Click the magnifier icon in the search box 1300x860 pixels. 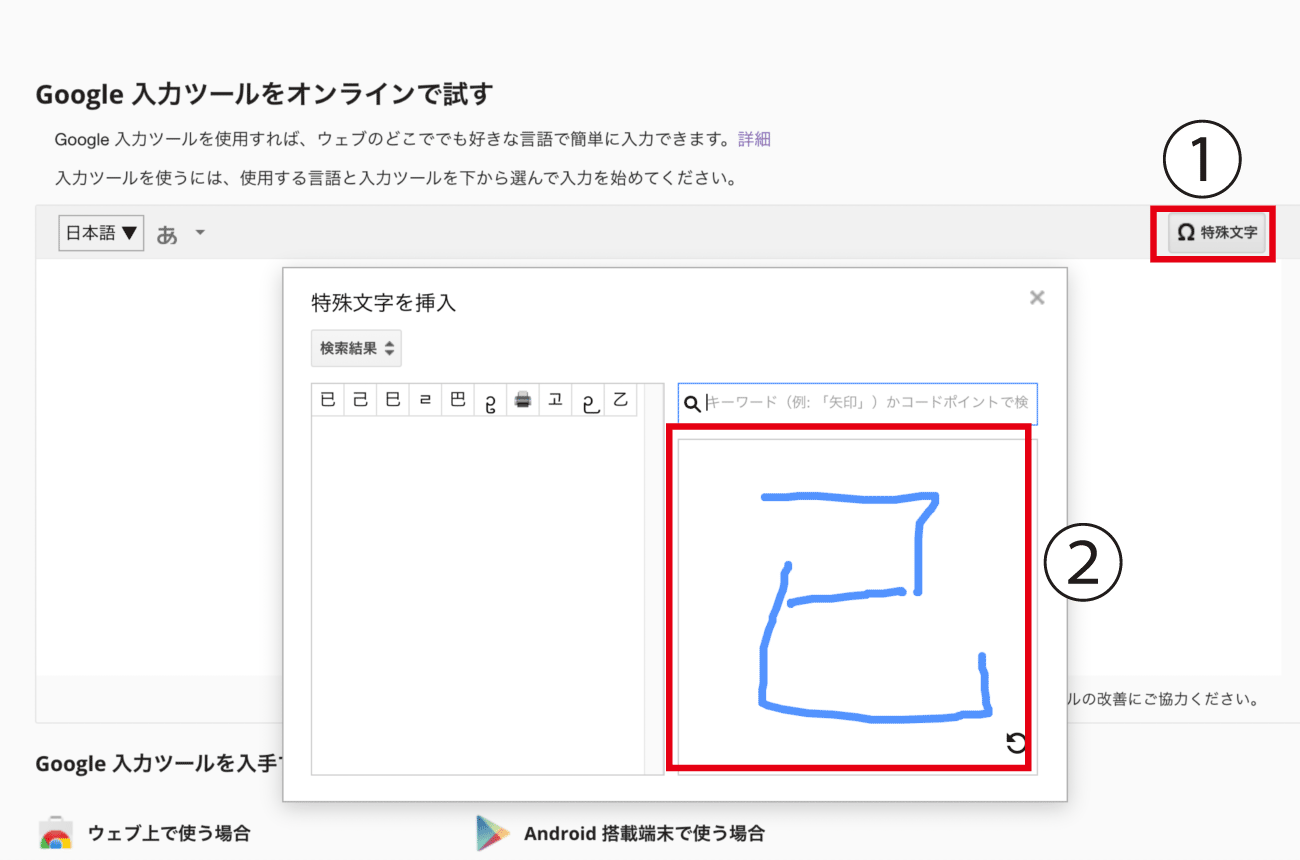pos(692,403)
